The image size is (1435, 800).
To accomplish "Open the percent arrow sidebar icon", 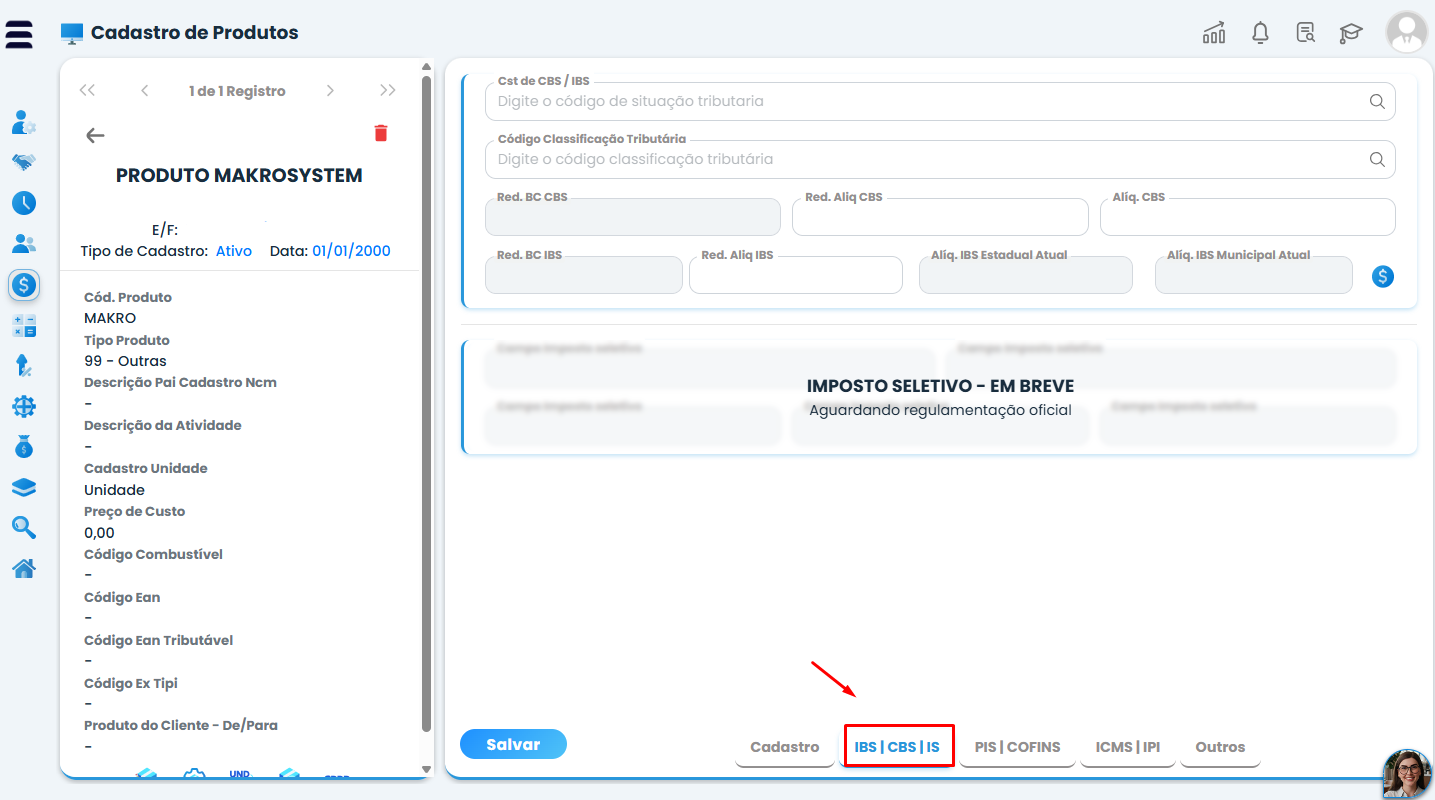I will coord(24,365).
